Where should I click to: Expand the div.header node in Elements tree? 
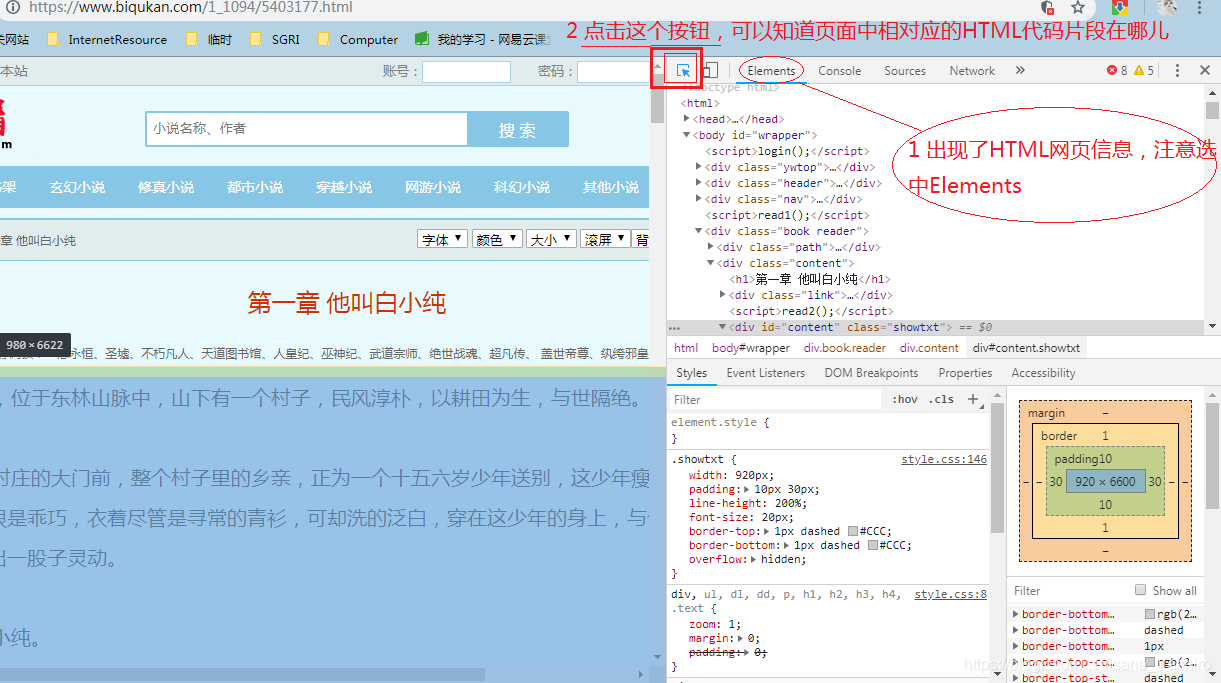[698, 182]
